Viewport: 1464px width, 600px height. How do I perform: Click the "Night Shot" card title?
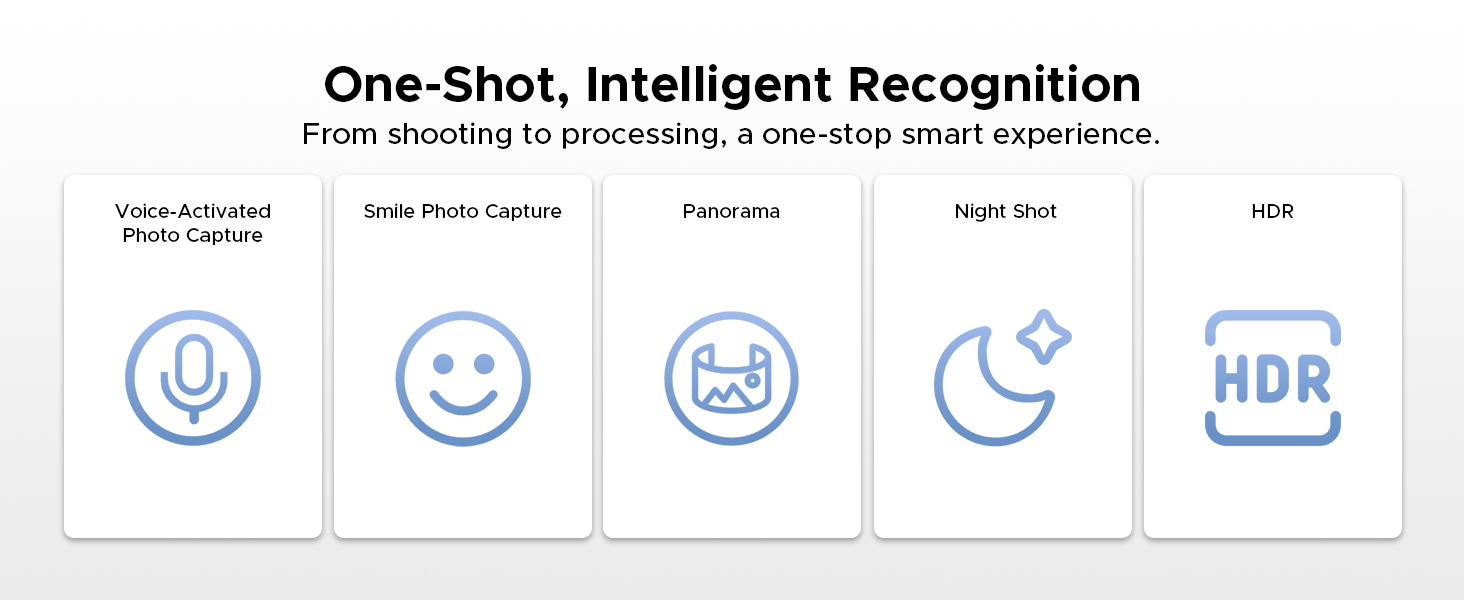(x=1006, y=211)
